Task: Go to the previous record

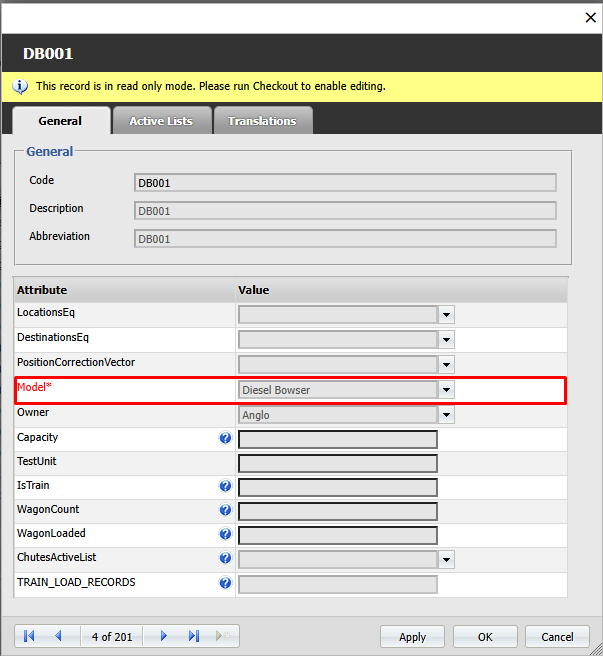Action: tap(58, 636)
